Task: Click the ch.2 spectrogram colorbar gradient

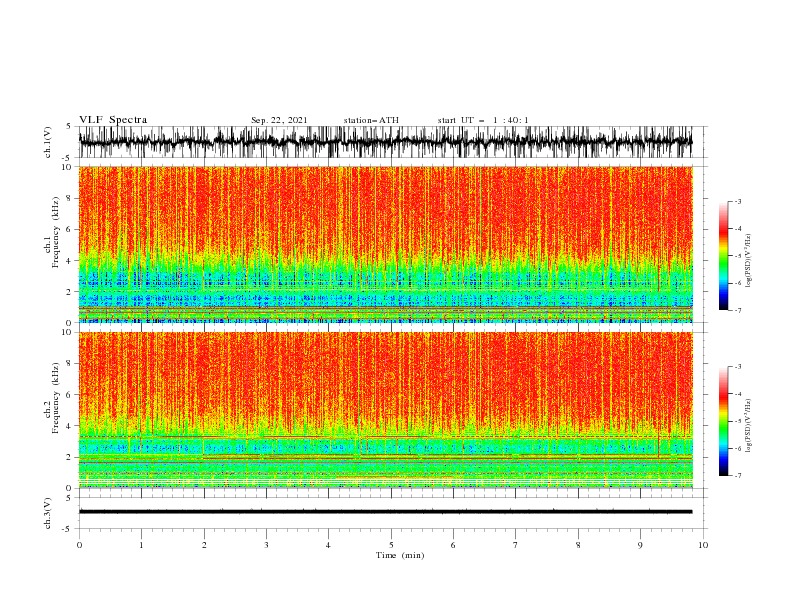Action: click(x=724, y=421)
